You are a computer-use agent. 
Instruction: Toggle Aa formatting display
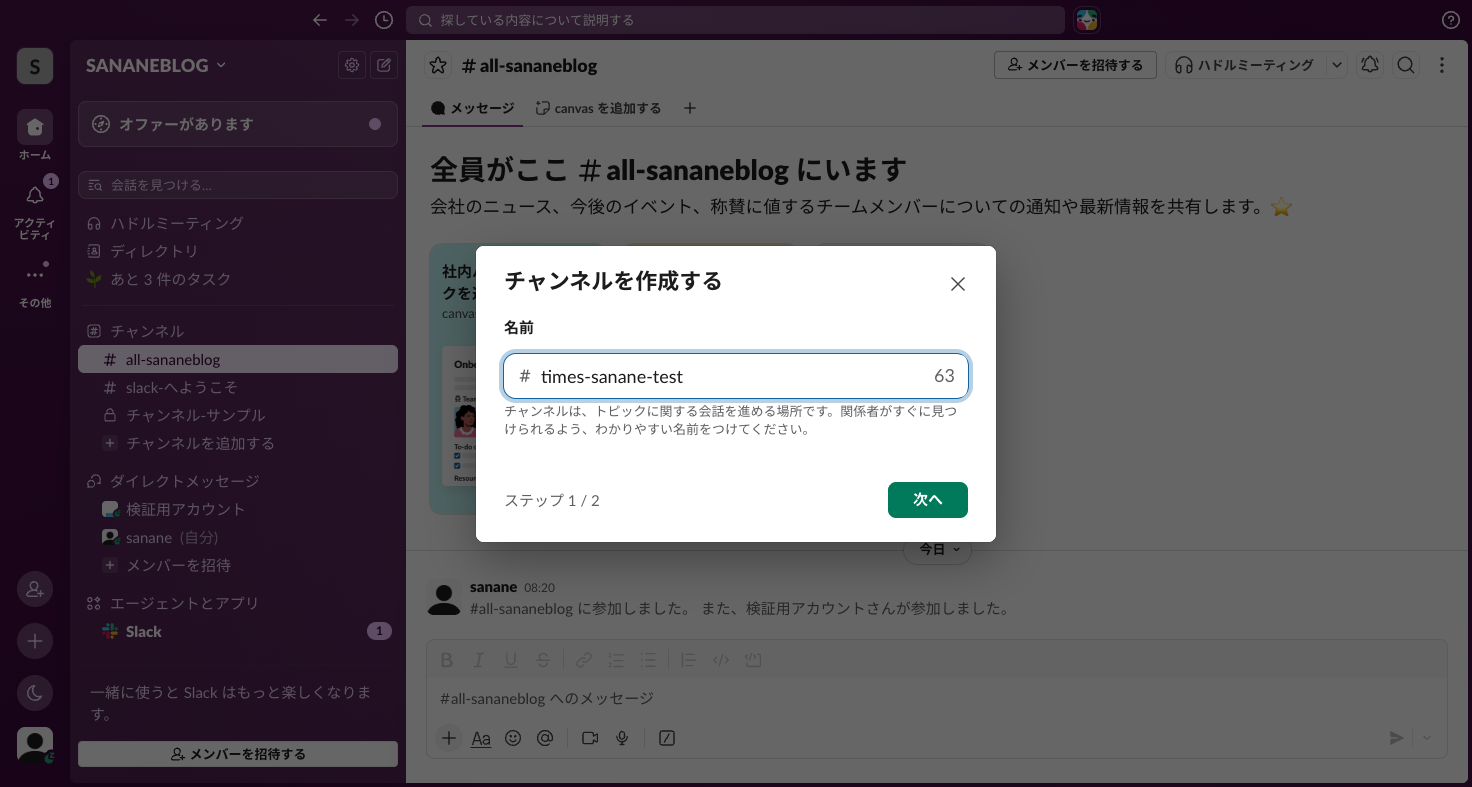[481, 738]
